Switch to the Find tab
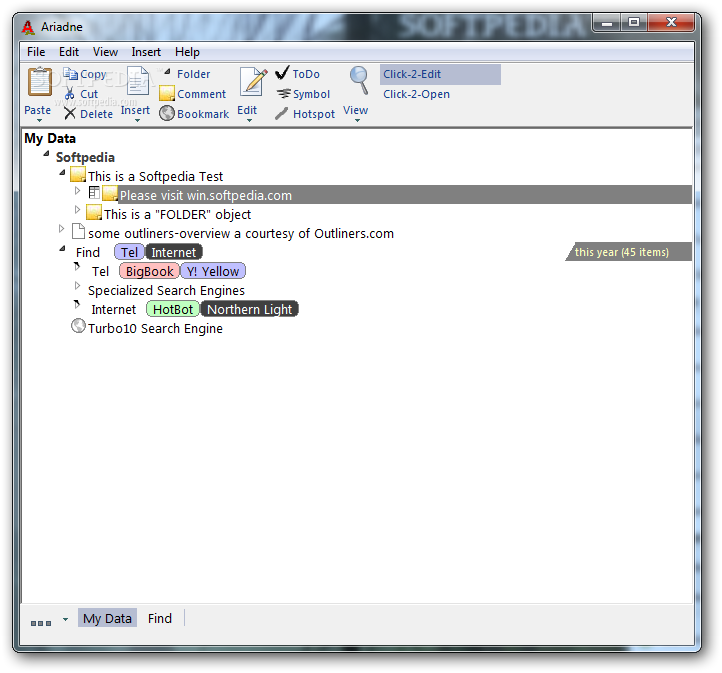The height and width of the screenshot is (673, 722). coord(160,618)
